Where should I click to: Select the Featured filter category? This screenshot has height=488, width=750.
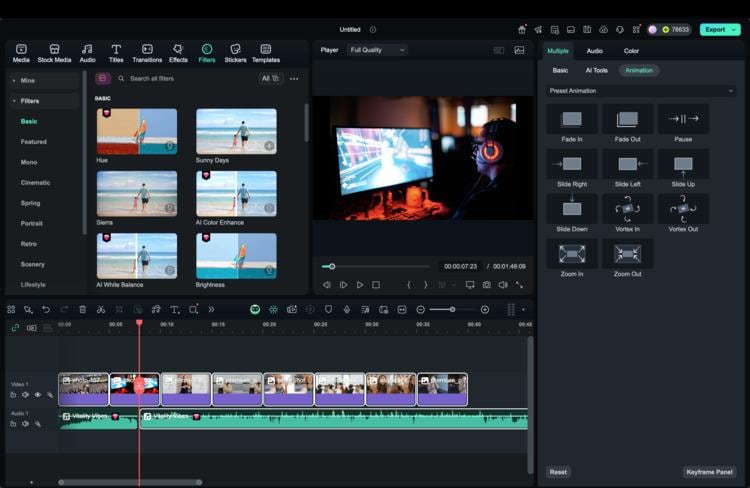[x=33, y=142]
